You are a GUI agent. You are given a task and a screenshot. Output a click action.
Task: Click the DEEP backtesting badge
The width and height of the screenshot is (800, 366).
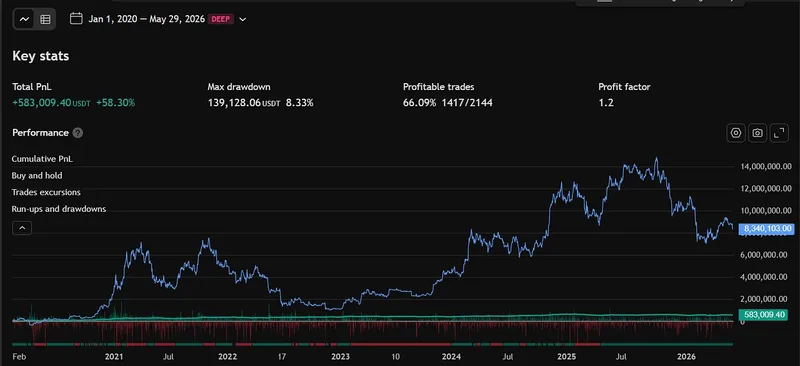[x=221, y=19]
